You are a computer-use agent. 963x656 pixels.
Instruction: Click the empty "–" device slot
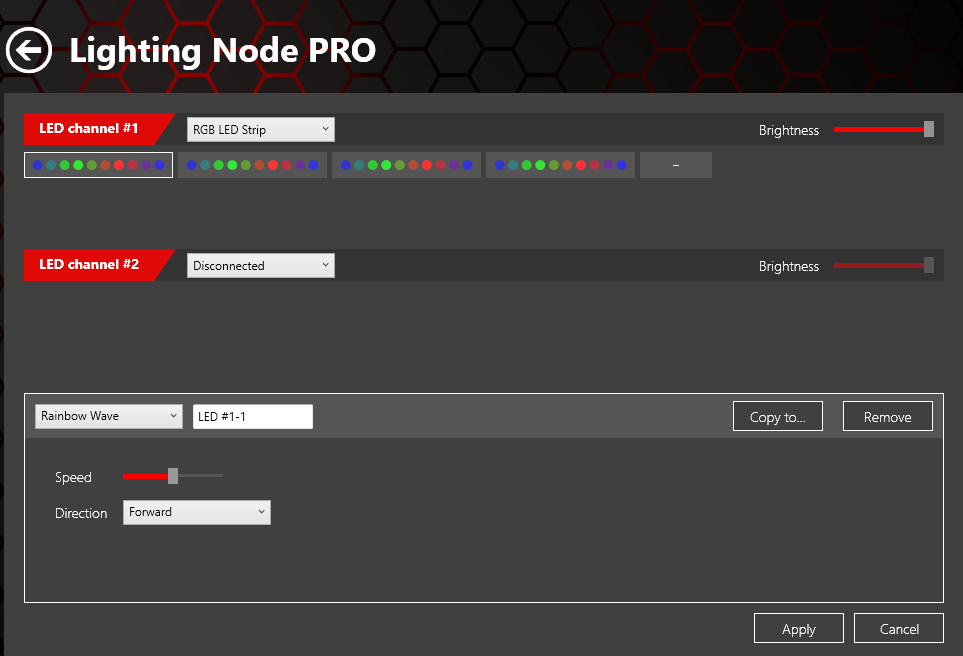[x=675, y=164]
